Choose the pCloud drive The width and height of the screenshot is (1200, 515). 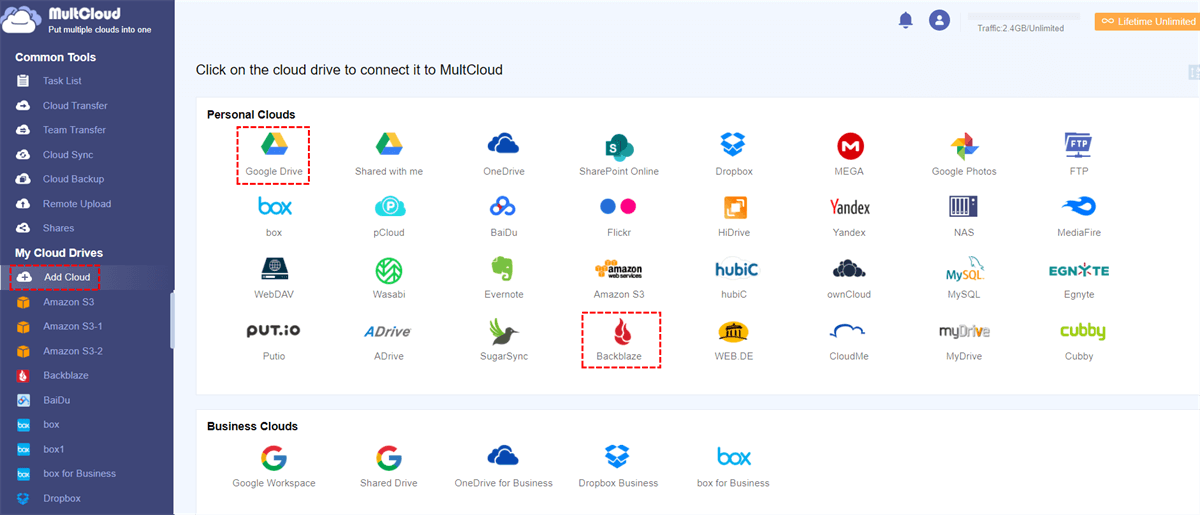pos(389,216)
